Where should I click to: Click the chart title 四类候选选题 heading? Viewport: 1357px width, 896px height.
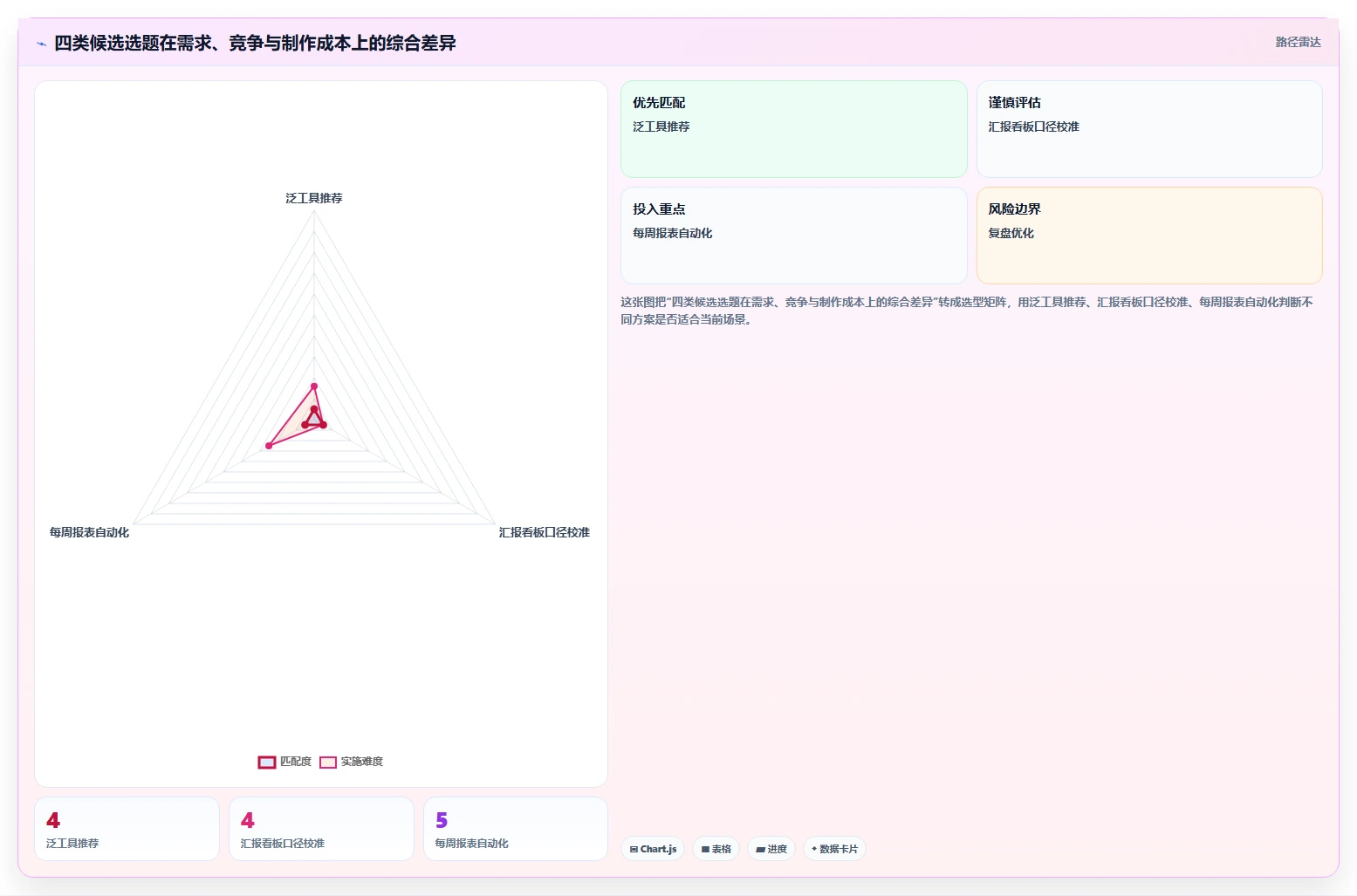255,43
